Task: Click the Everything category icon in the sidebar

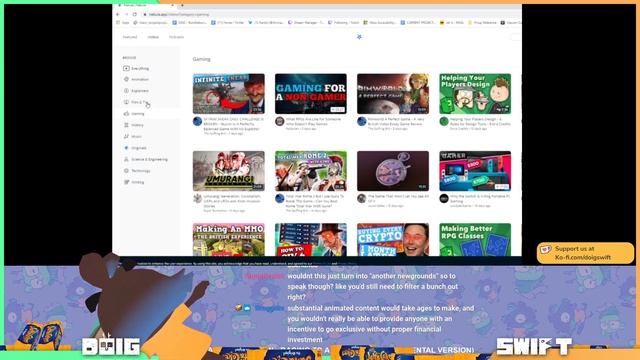Action: coord(126,68)
